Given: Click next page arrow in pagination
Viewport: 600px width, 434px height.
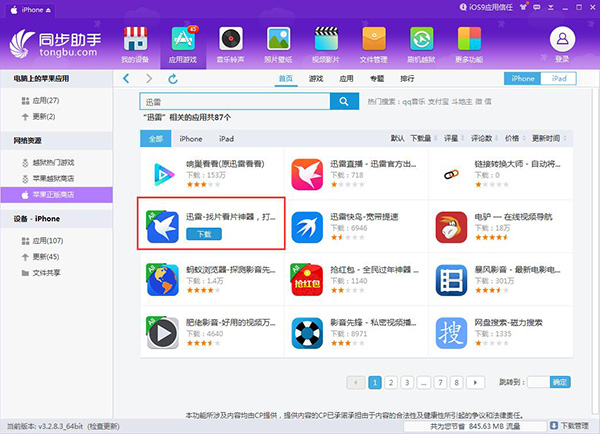Looking at the screenshot, I should [x=476, y=382].
